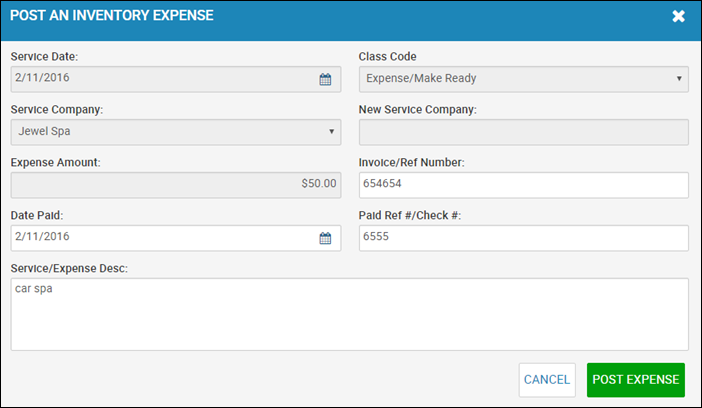Click the New Service Company label
Viewport: 702px width, 408px height.
(417, 110)
